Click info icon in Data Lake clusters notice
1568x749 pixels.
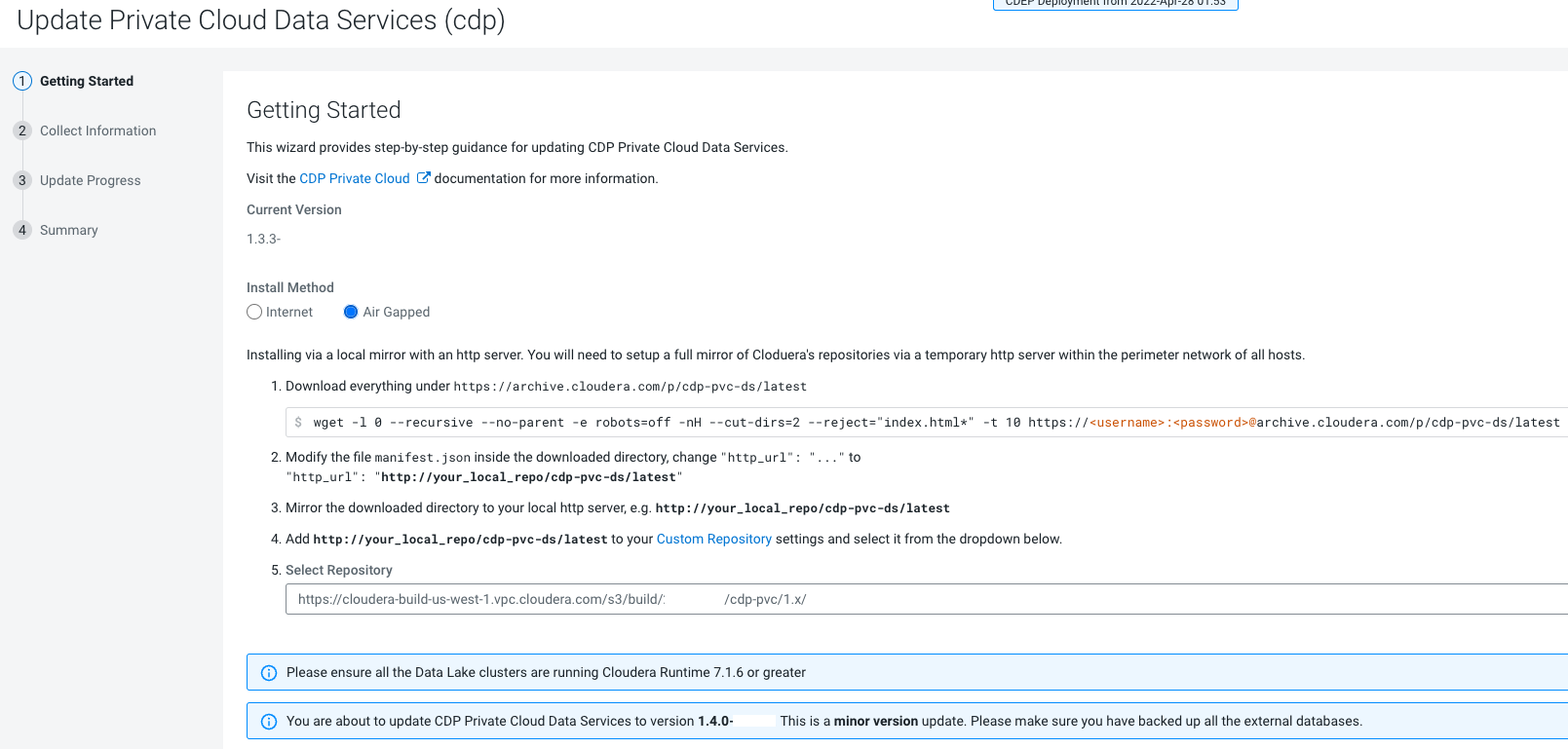(269, 673)
